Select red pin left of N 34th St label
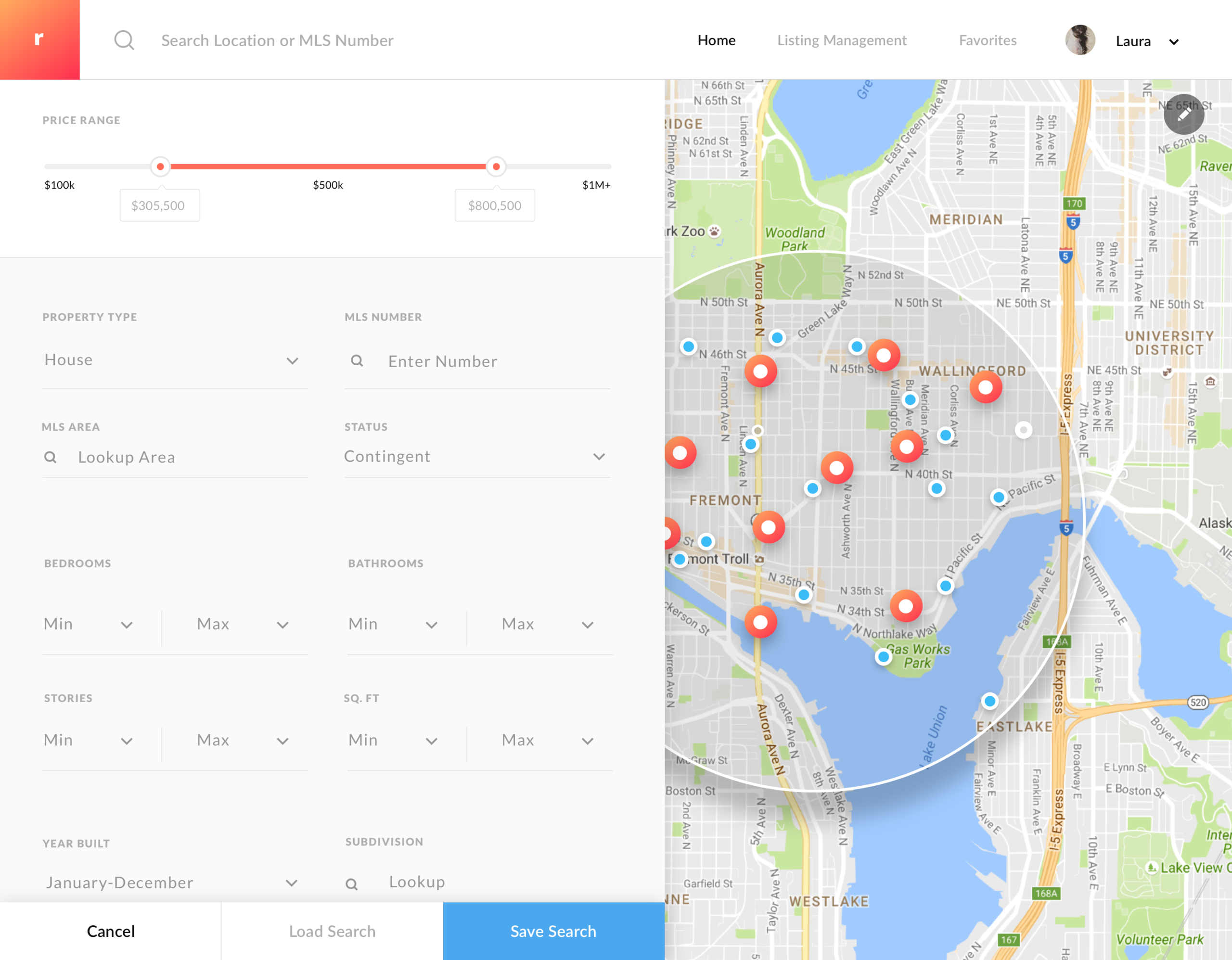This screenshot has height=960, width=1232. point(760,622)
